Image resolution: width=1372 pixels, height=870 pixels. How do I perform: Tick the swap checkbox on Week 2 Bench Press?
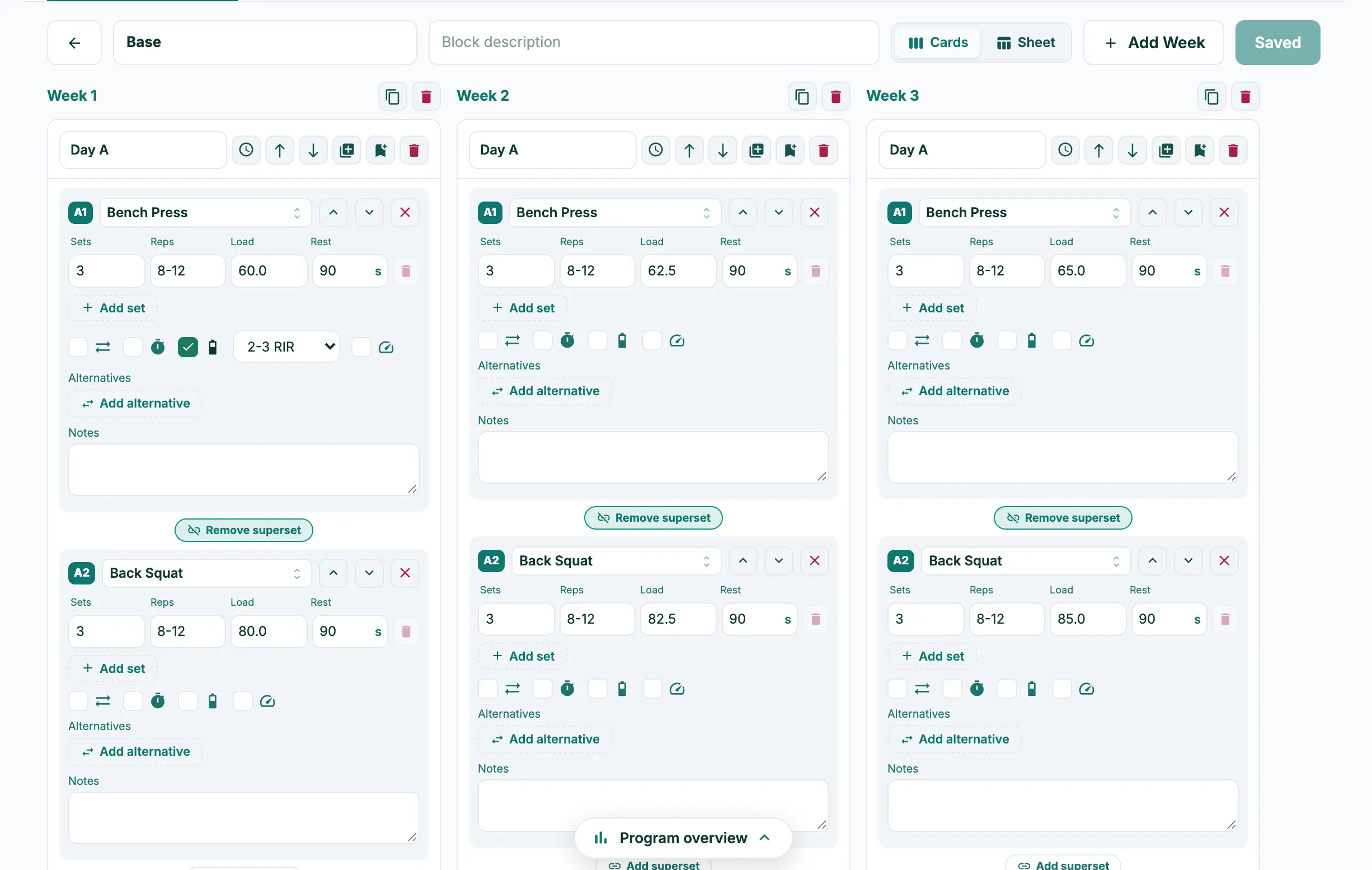[488, 341]
